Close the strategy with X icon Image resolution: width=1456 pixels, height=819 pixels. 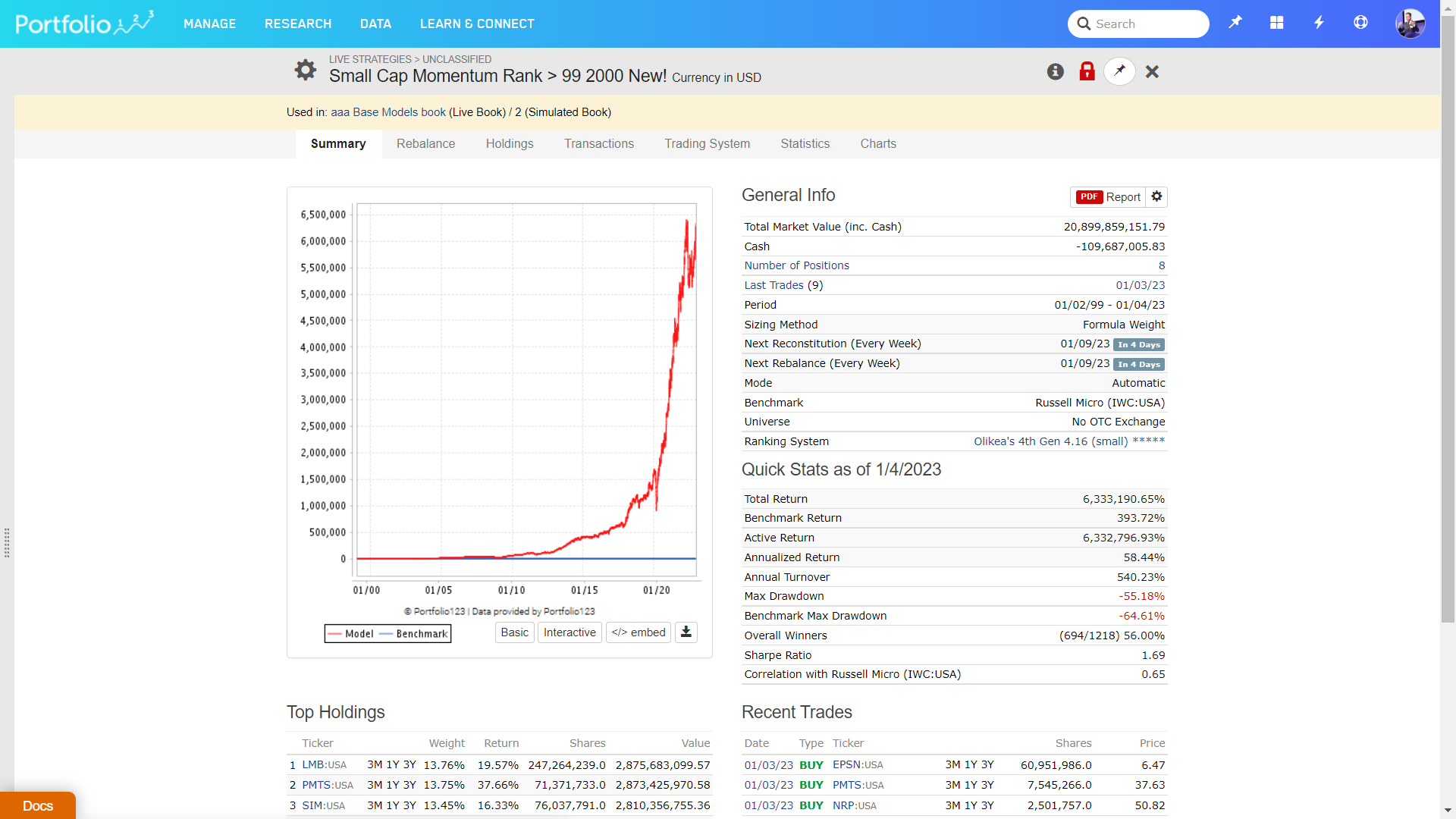(1153, 71)
